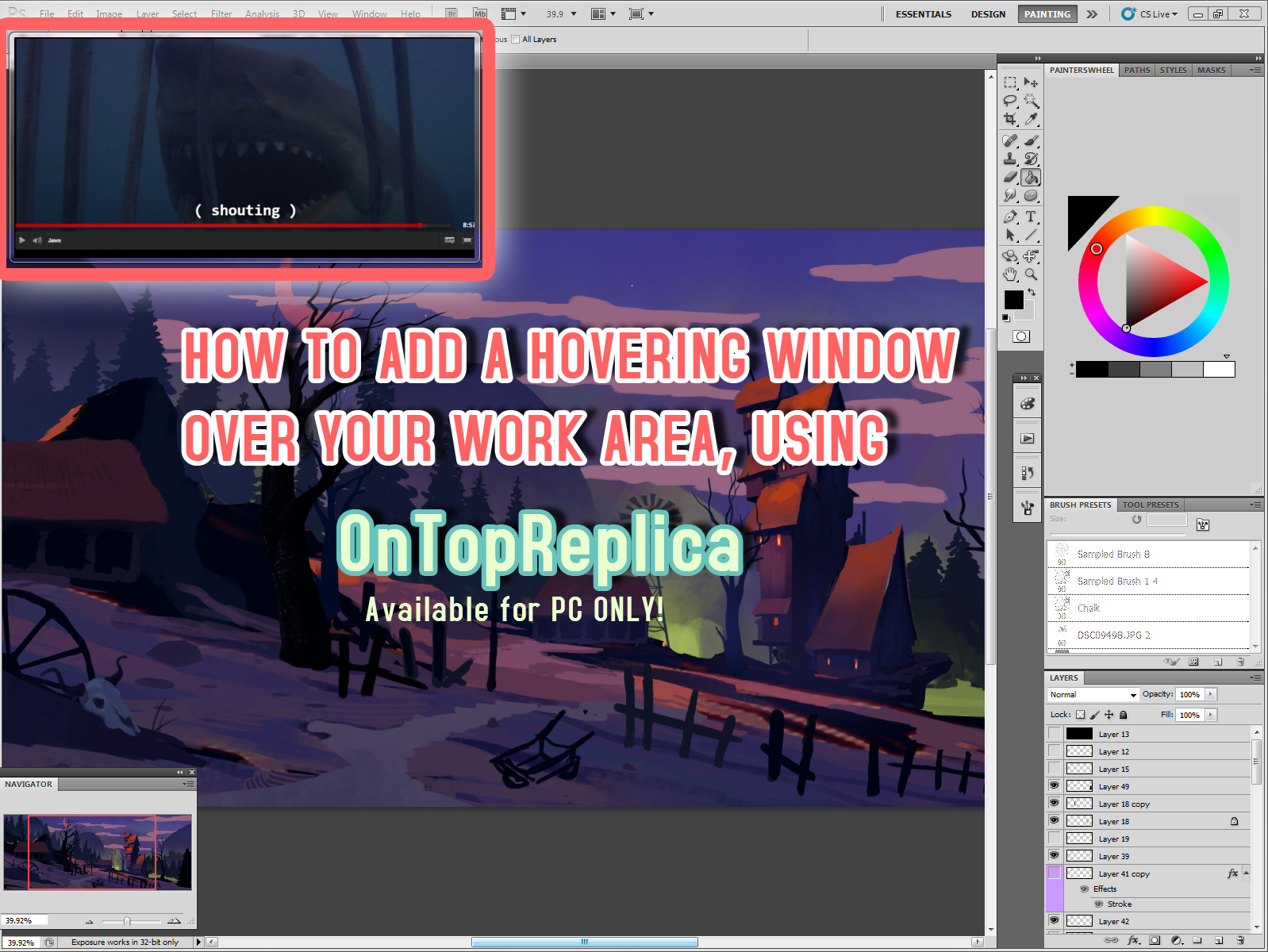Image resolution: width=1268 pixels, height=952 pixels.
Task: Select the Clone Stamp tool
Action: [x=1010, y=159]
